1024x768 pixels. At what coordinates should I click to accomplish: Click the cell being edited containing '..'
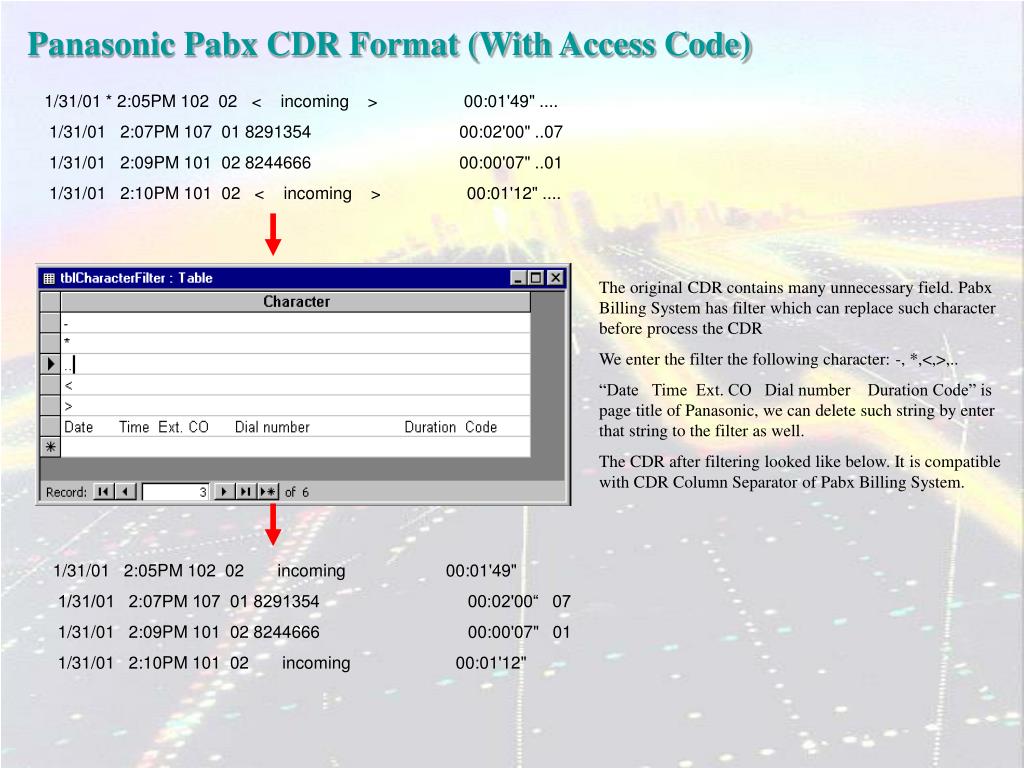click(x=296, y=364)
